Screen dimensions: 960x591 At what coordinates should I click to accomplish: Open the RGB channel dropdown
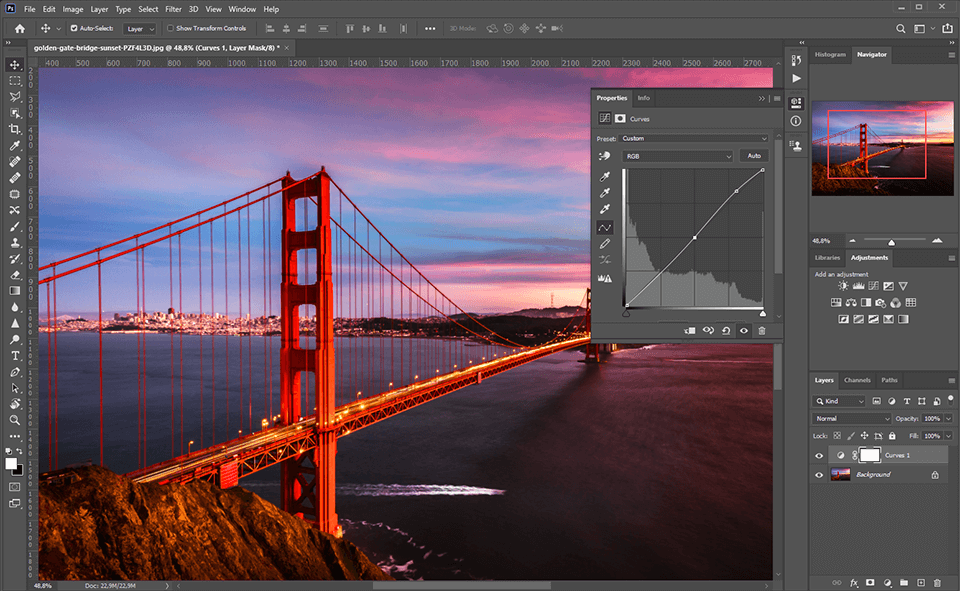tap(678, 156)
